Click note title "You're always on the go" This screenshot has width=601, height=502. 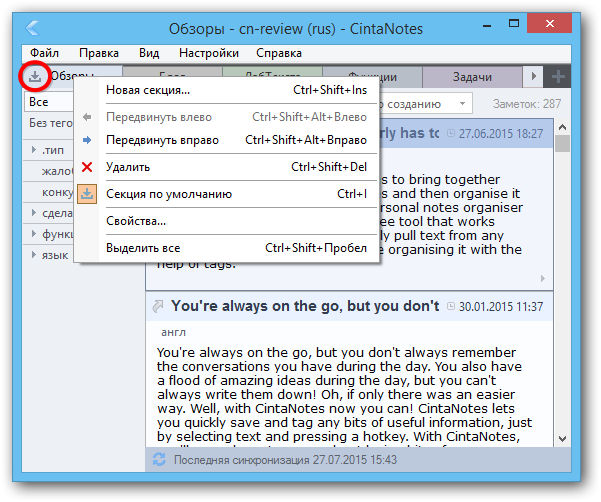pos(305,306)
